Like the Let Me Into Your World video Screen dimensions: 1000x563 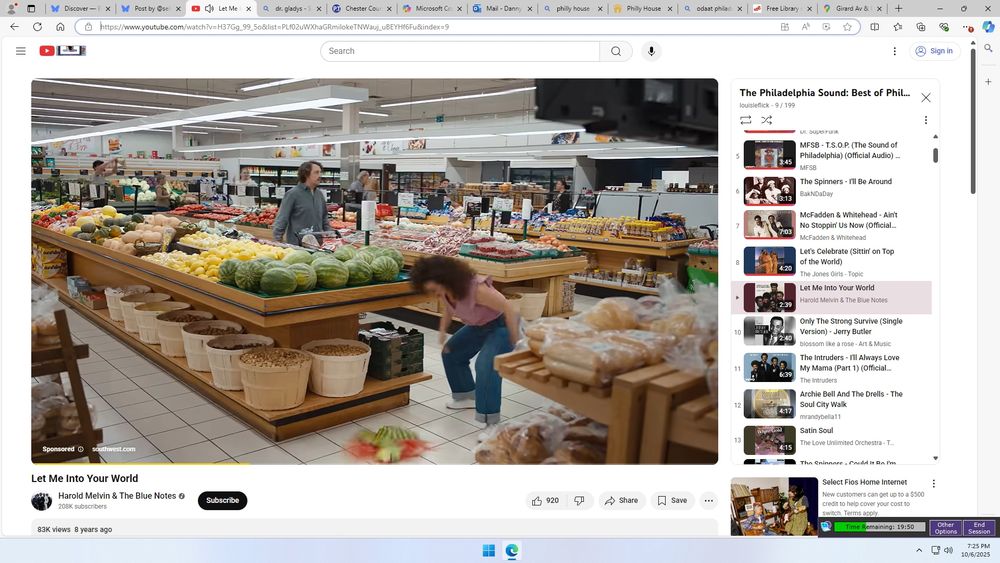click(545, 501)
